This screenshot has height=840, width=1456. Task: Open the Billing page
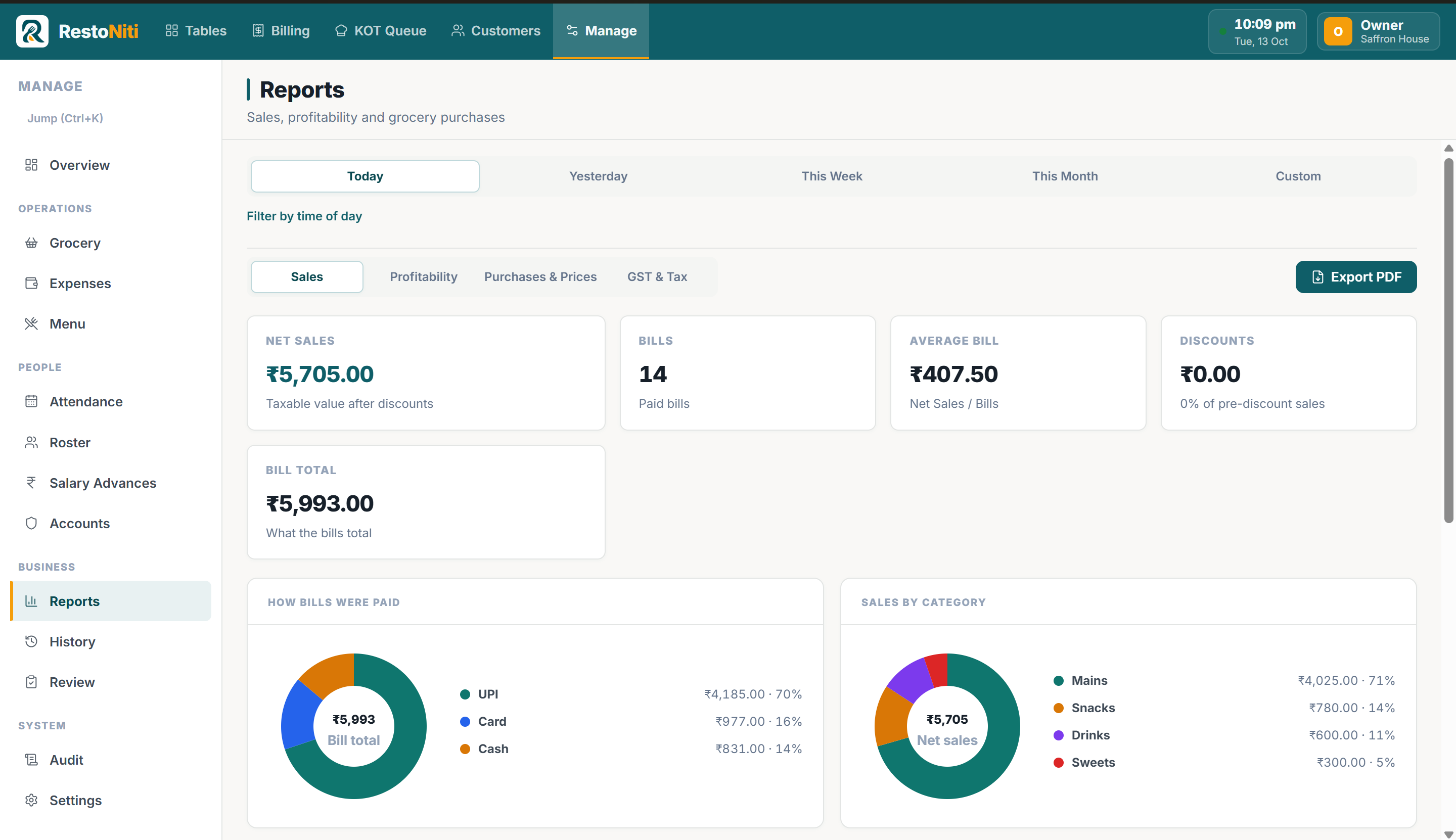coord(282,31)
